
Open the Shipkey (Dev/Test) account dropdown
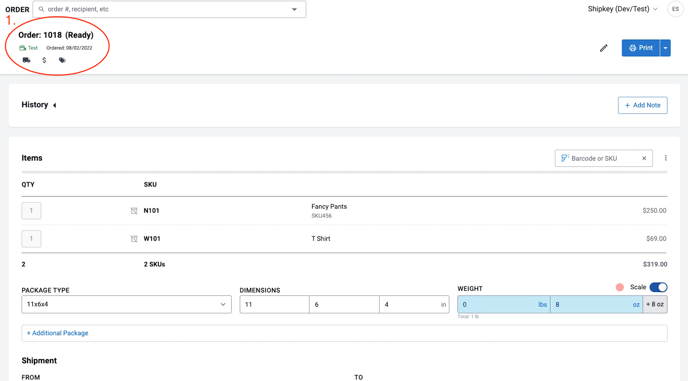(x=622, y=9)
